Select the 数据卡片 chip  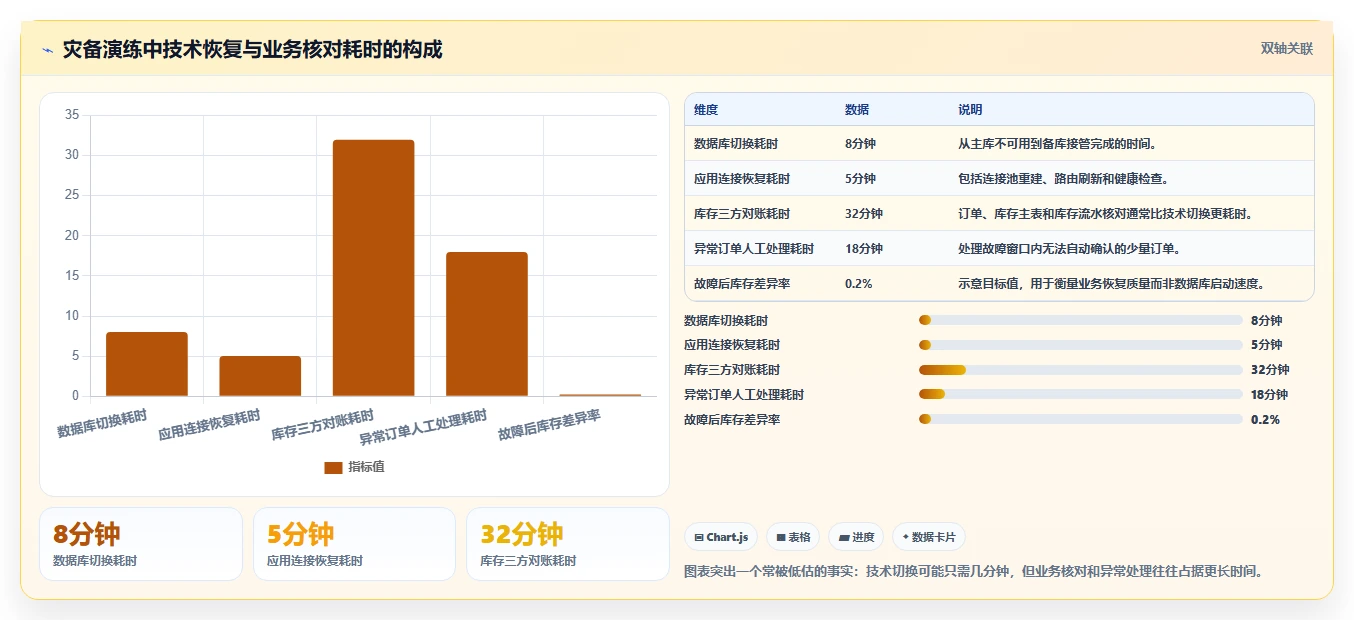coord(929,537)
